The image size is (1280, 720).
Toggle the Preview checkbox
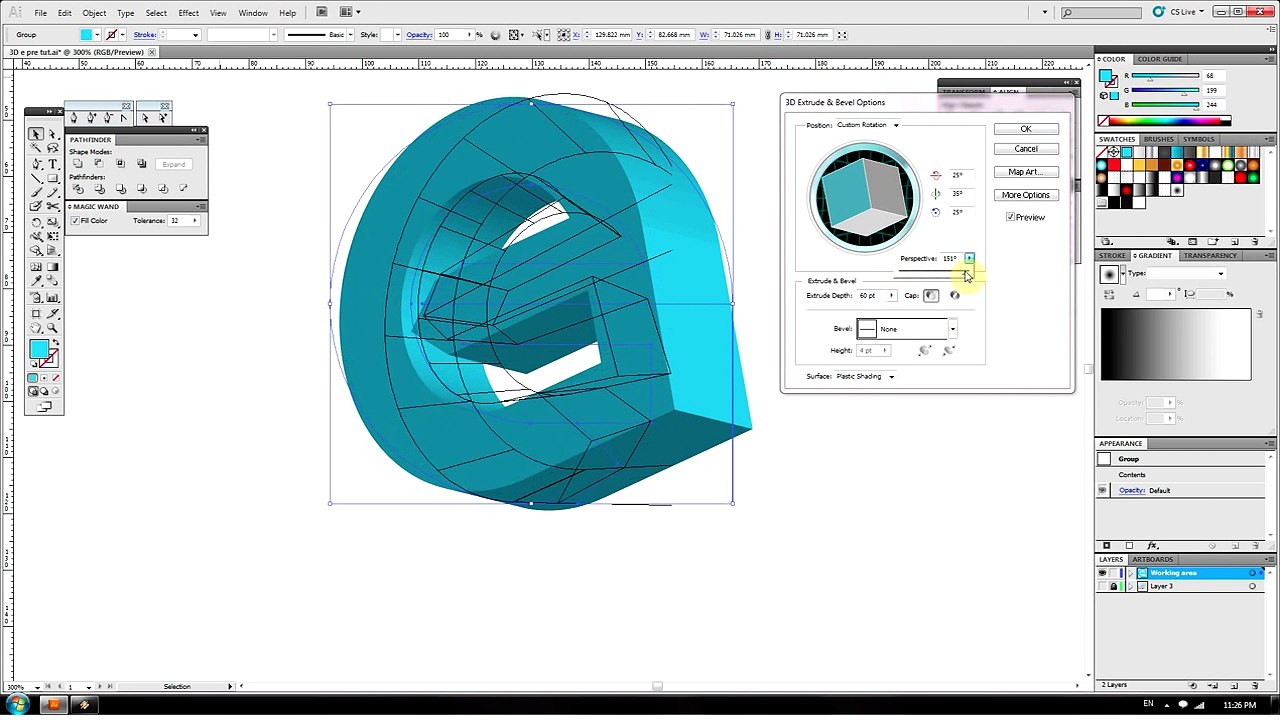[x=1011, y=217]
